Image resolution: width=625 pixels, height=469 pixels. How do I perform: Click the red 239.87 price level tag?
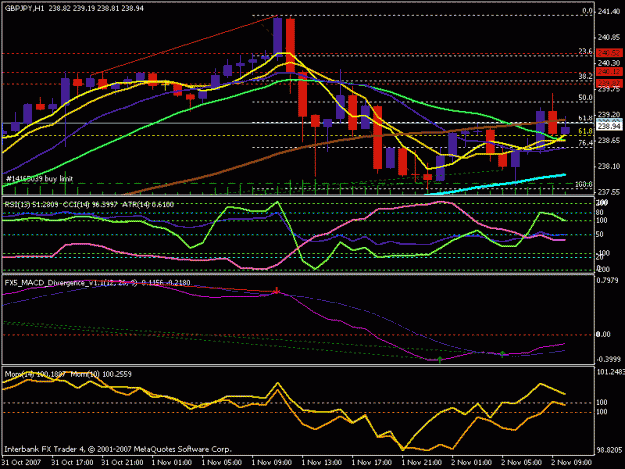pos(609,83)
